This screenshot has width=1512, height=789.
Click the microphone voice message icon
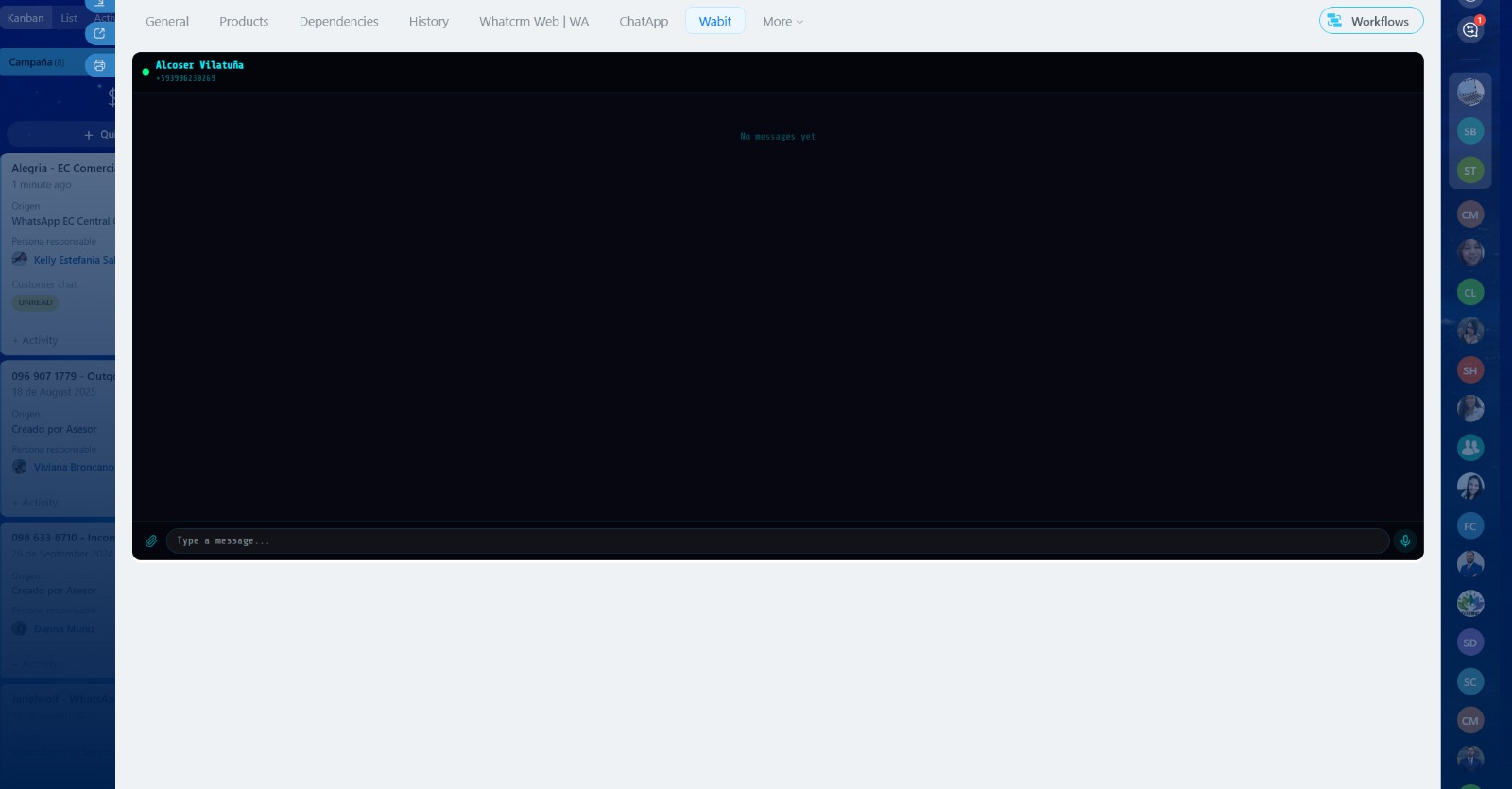point(1405,541)
